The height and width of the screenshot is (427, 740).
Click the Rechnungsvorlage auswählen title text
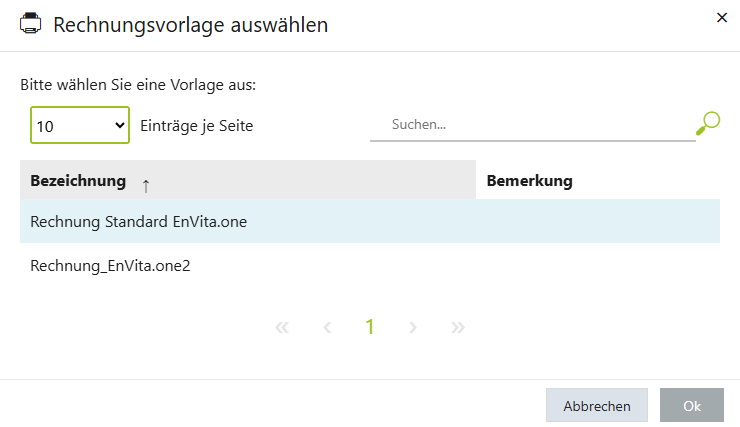click(190, 26)
